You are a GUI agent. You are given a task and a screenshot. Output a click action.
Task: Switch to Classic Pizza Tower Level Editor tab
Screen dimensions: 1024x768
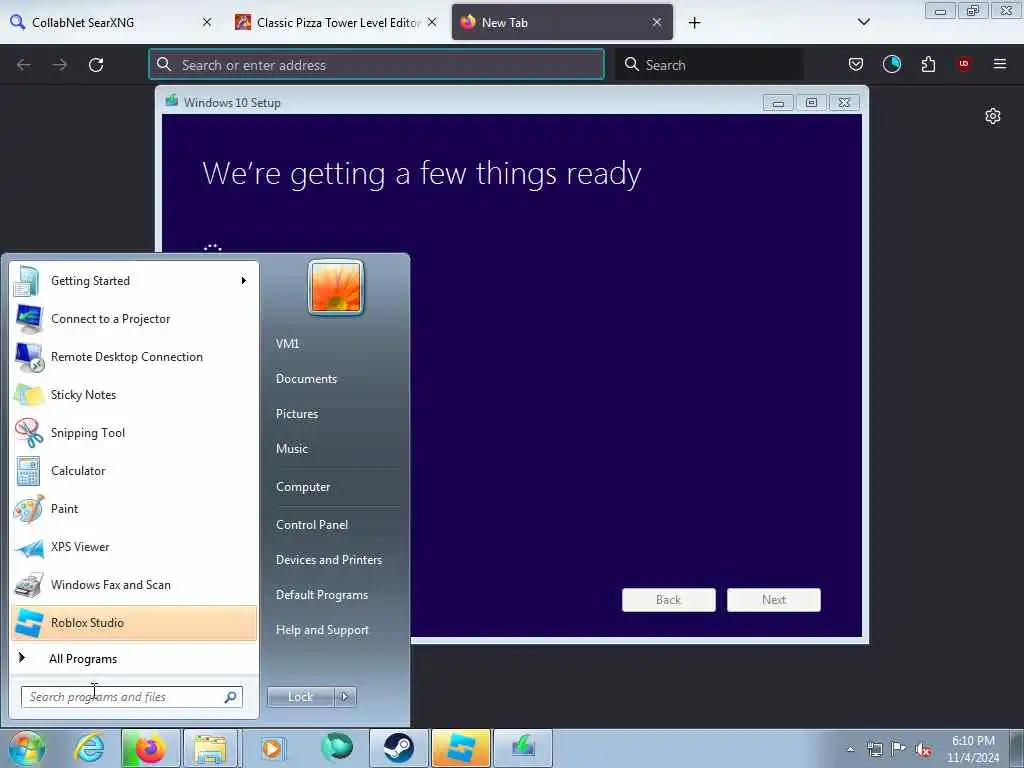click(x=336, y=23)
